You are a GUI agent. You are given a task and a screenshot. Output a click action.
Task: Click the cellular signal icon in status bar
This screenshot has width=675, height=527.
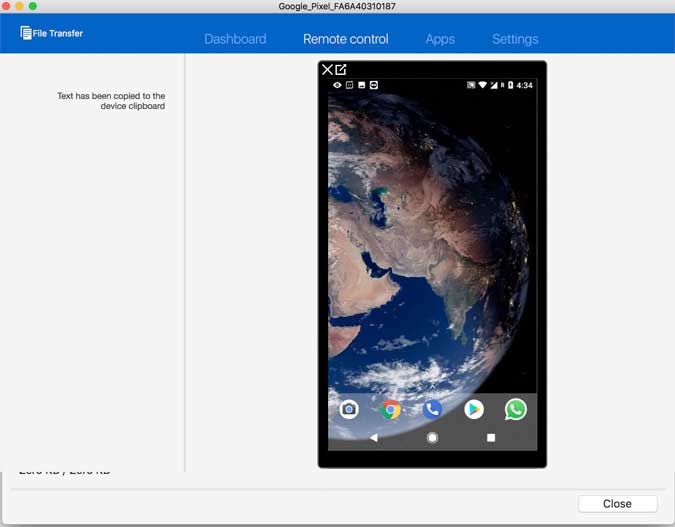[x=494, y=85]
